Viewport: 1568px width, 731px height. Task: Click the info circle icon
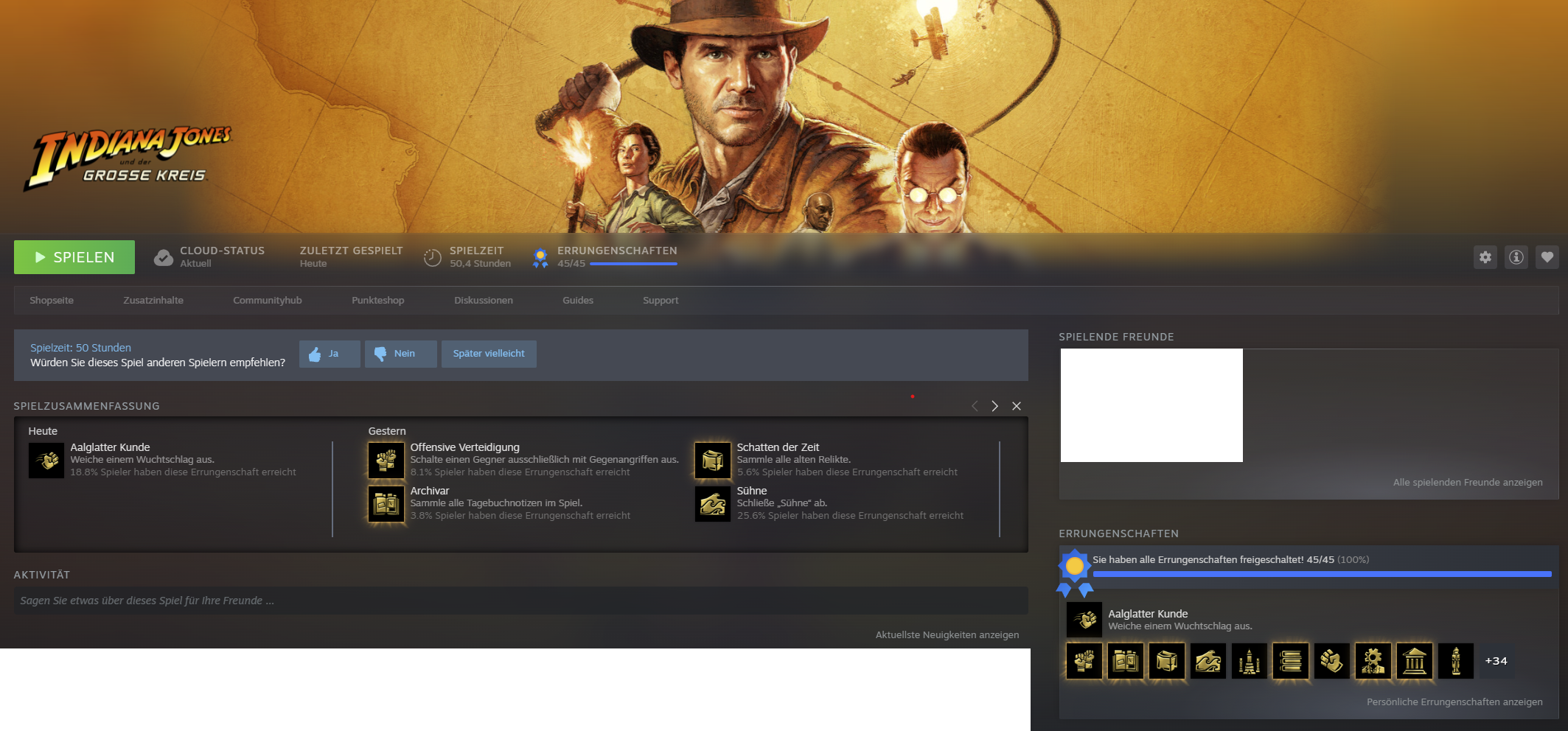pos(1516,257)
